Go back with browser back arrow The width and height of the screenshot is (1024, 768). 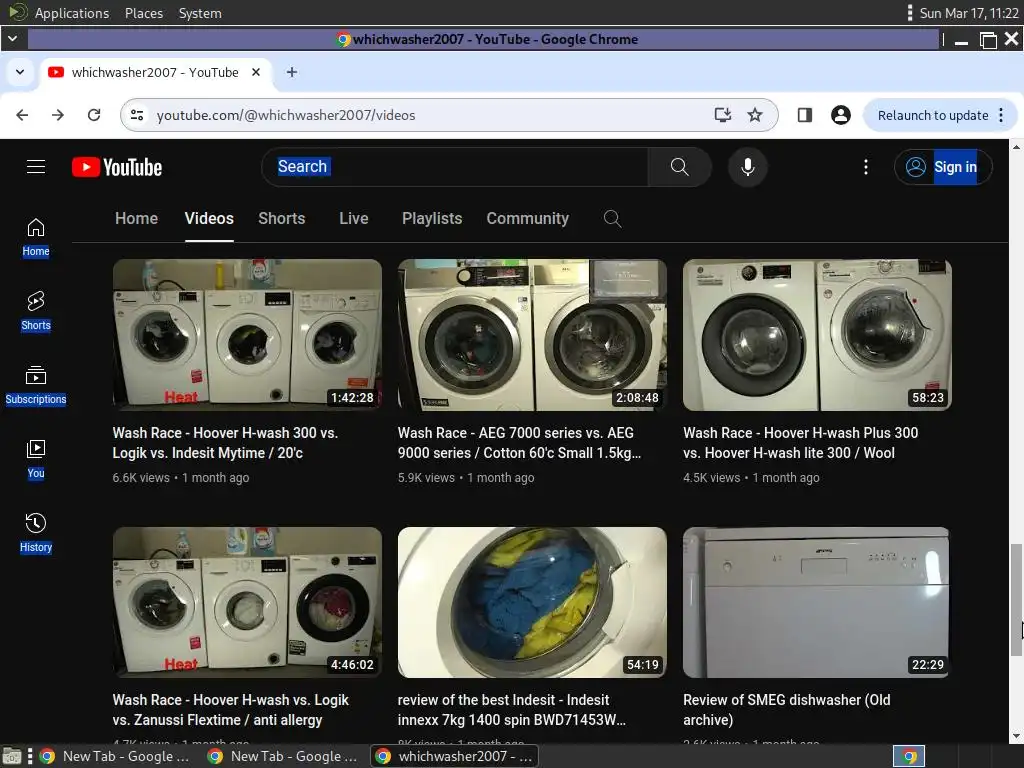[22, 115]
